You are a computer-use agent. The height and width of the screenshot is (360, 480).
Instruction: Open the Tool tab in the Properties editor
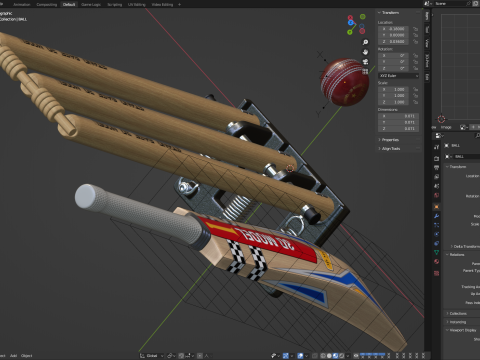(x=436, y=147)
